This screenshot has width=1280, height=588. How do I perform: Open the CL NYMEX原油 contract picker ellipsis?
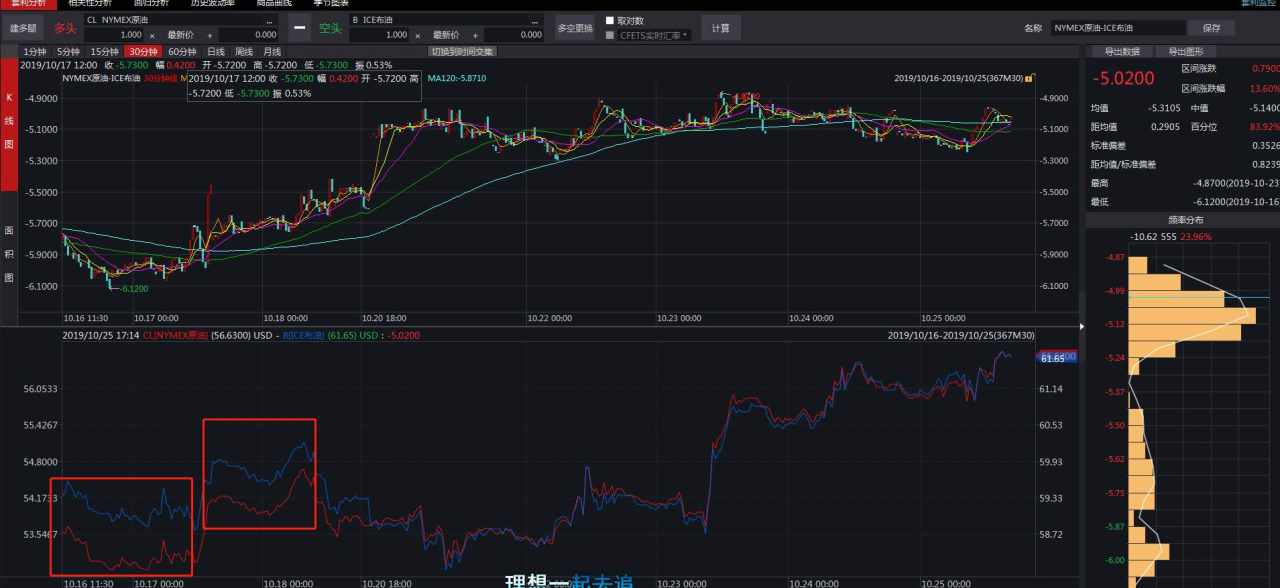click(x=268, y=20)
